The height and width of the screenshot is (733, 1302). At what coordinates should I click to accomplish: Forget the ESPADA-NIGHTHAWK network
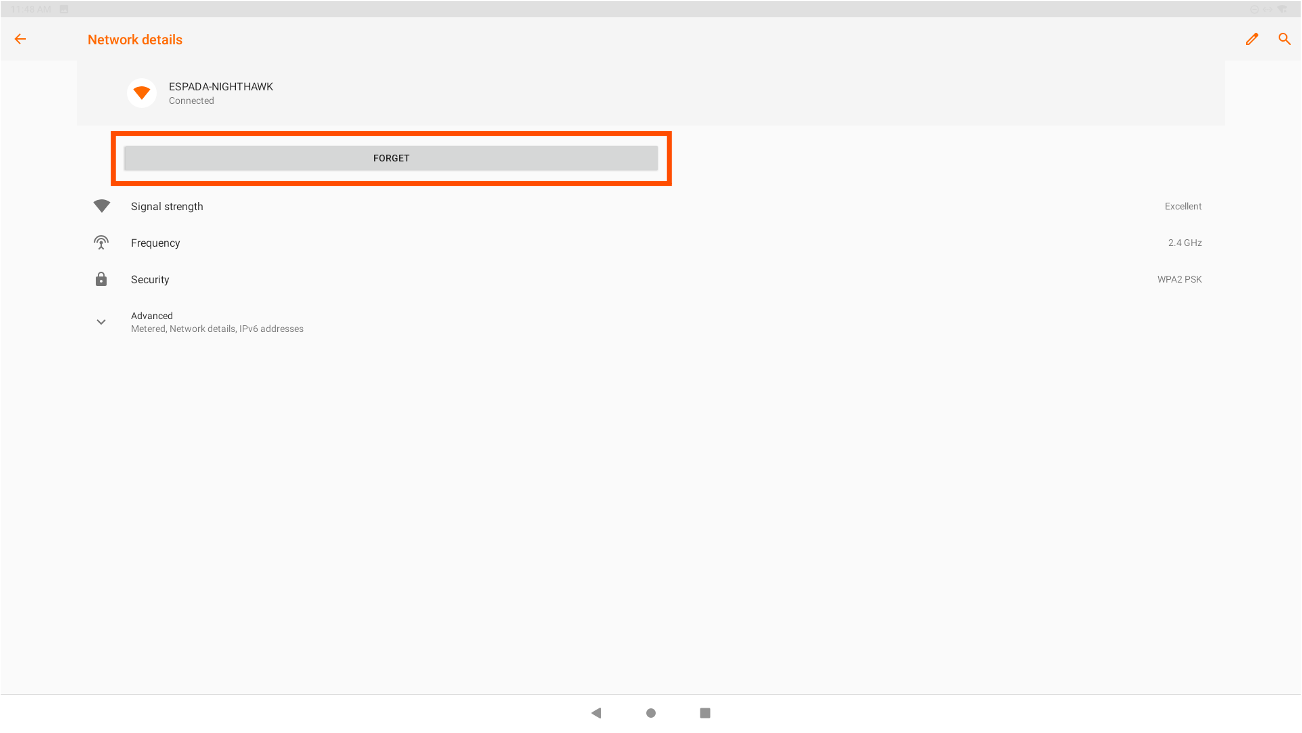(x=391, y=158)
